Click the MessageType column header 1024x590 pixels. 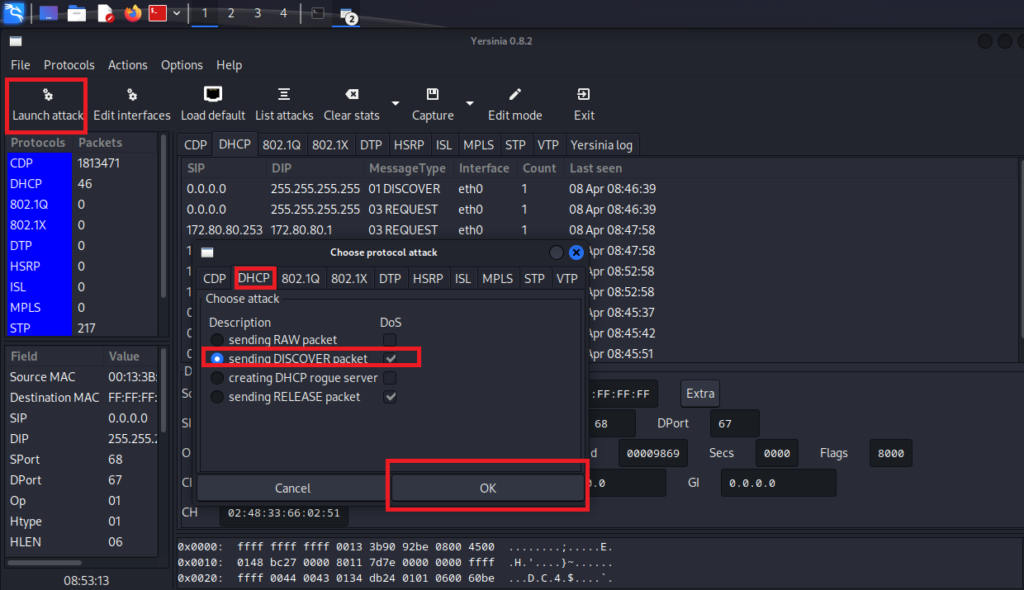point(407,169)
